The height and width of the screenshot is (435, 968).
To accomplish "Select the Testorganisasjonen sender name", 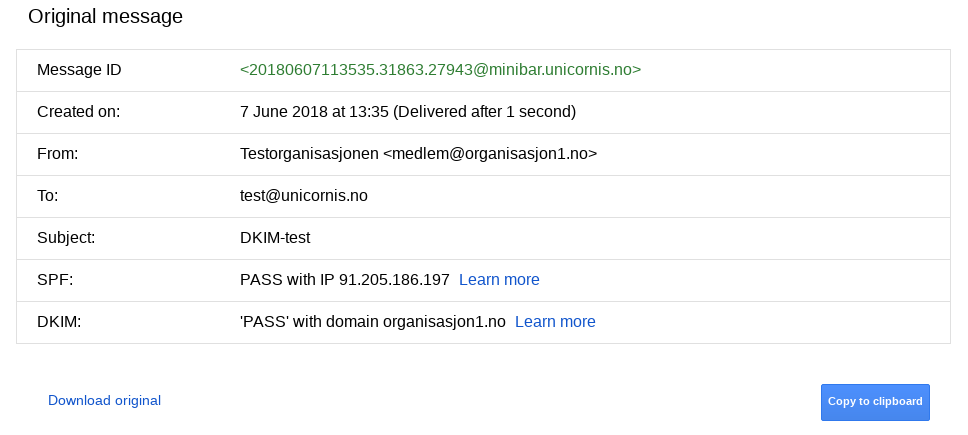I will point(309,154).
